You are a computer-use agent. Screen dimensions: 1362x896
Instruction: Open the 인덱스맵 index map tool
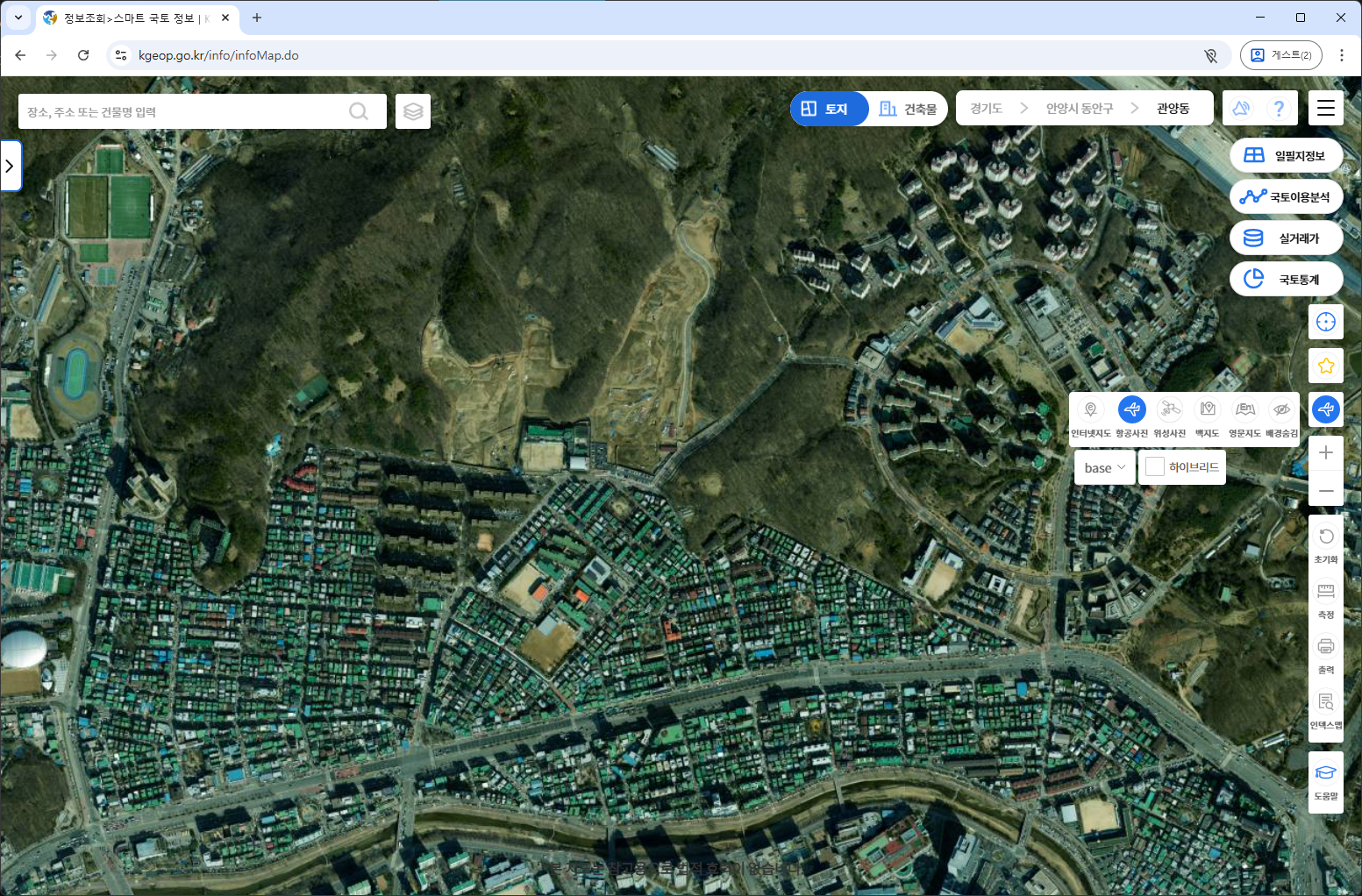1325,702
